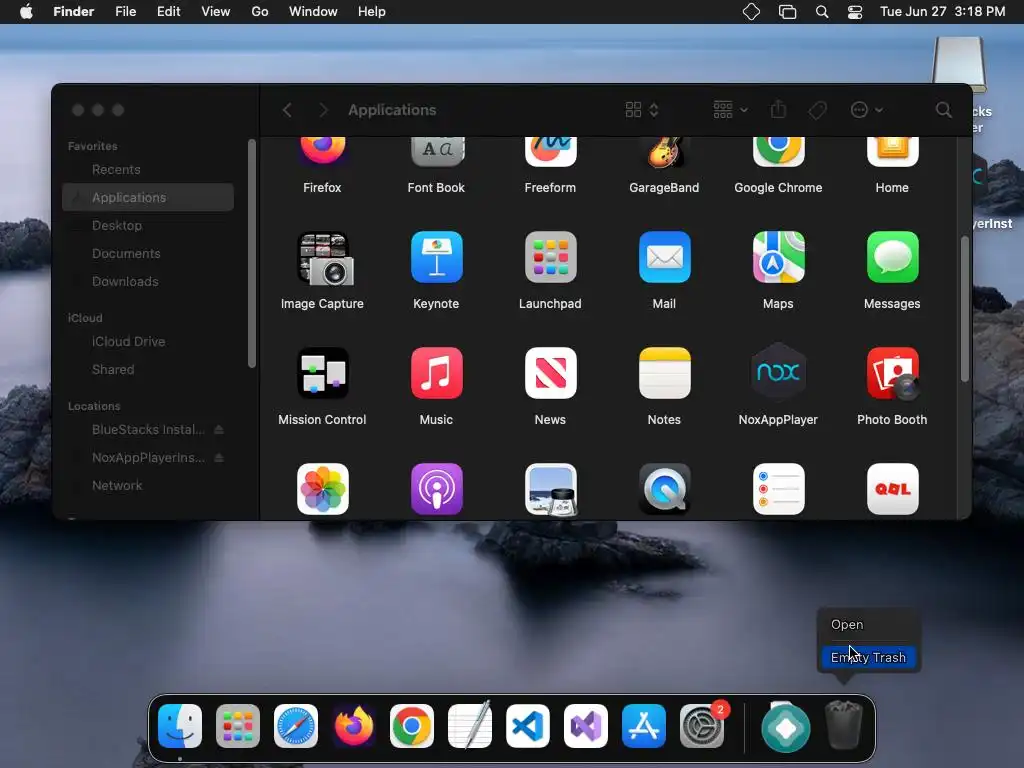This screenshot has height=768, width=1024.
Task: Open Finder window search
Action: (x=943, y=110)
